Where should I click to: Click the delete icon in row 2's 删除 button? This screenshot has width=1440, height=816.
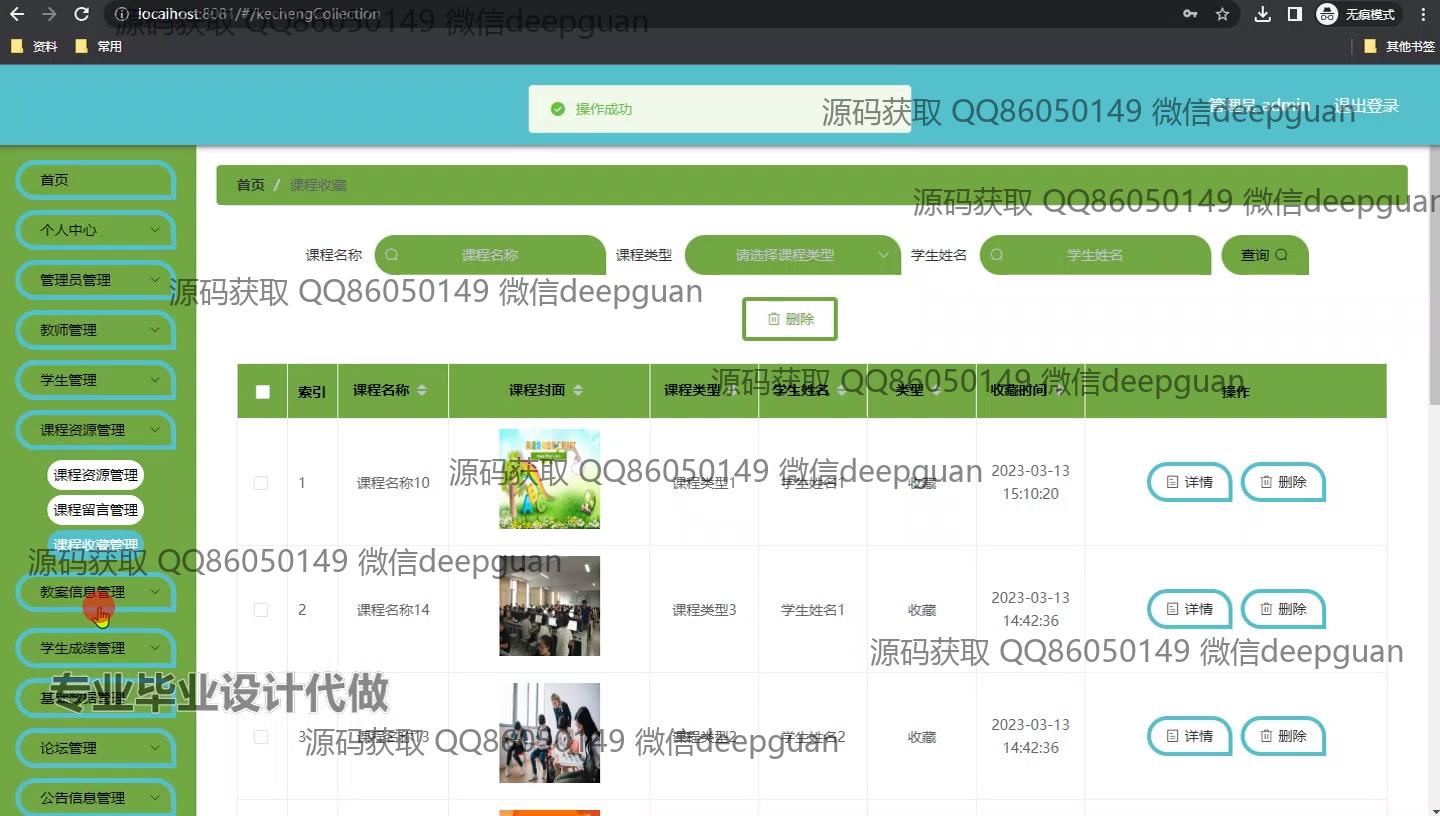(x=1266, y=609)
